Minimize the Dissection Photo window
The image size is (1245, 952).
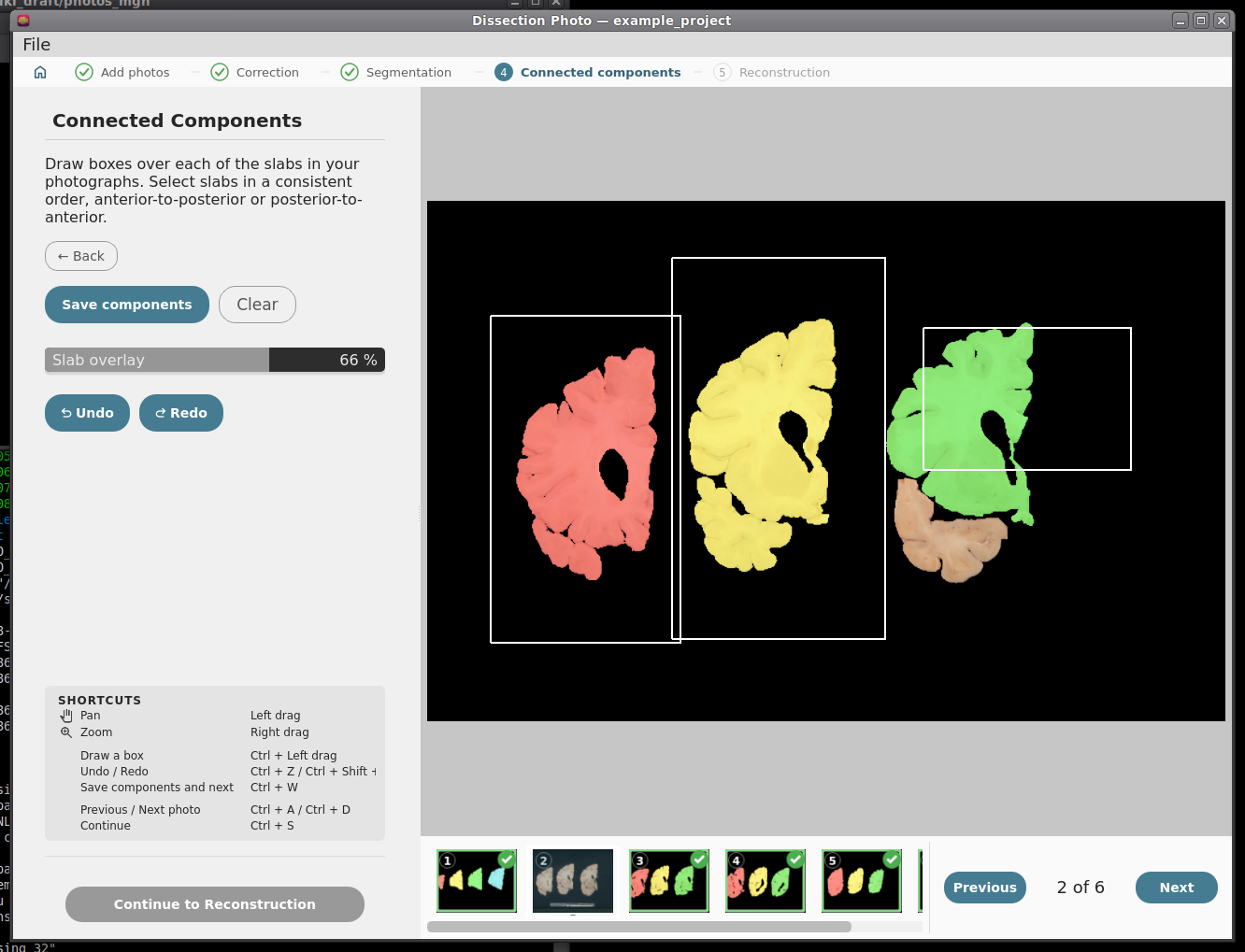(x=1181, y=21)
